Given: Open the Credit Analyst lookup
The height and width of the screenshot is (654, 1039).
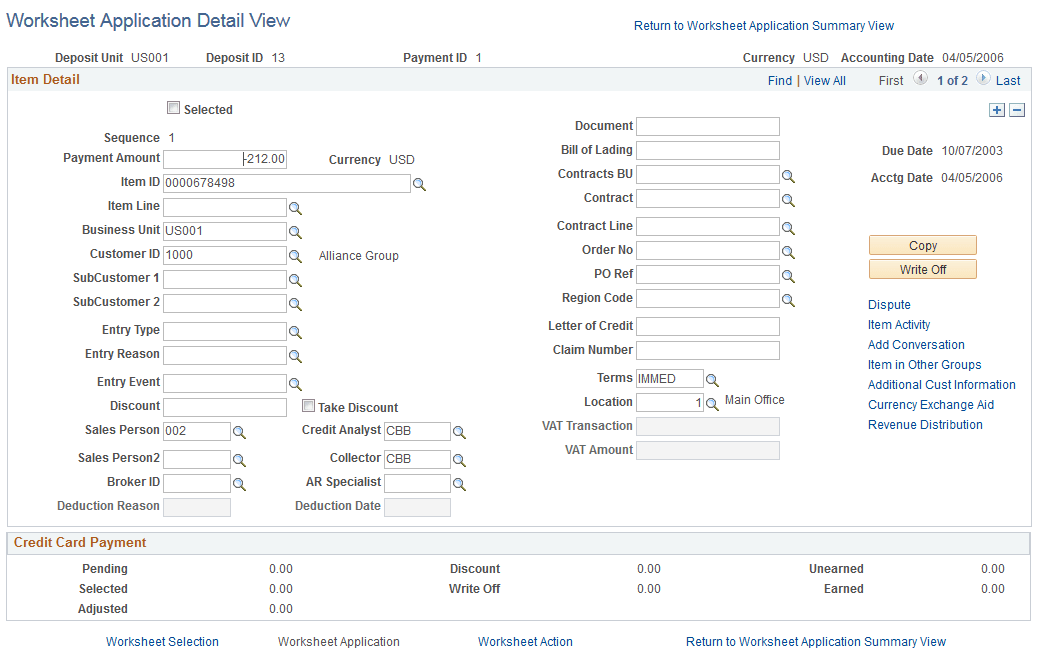Looking at the screenshot, I should (x=459, y=431).
